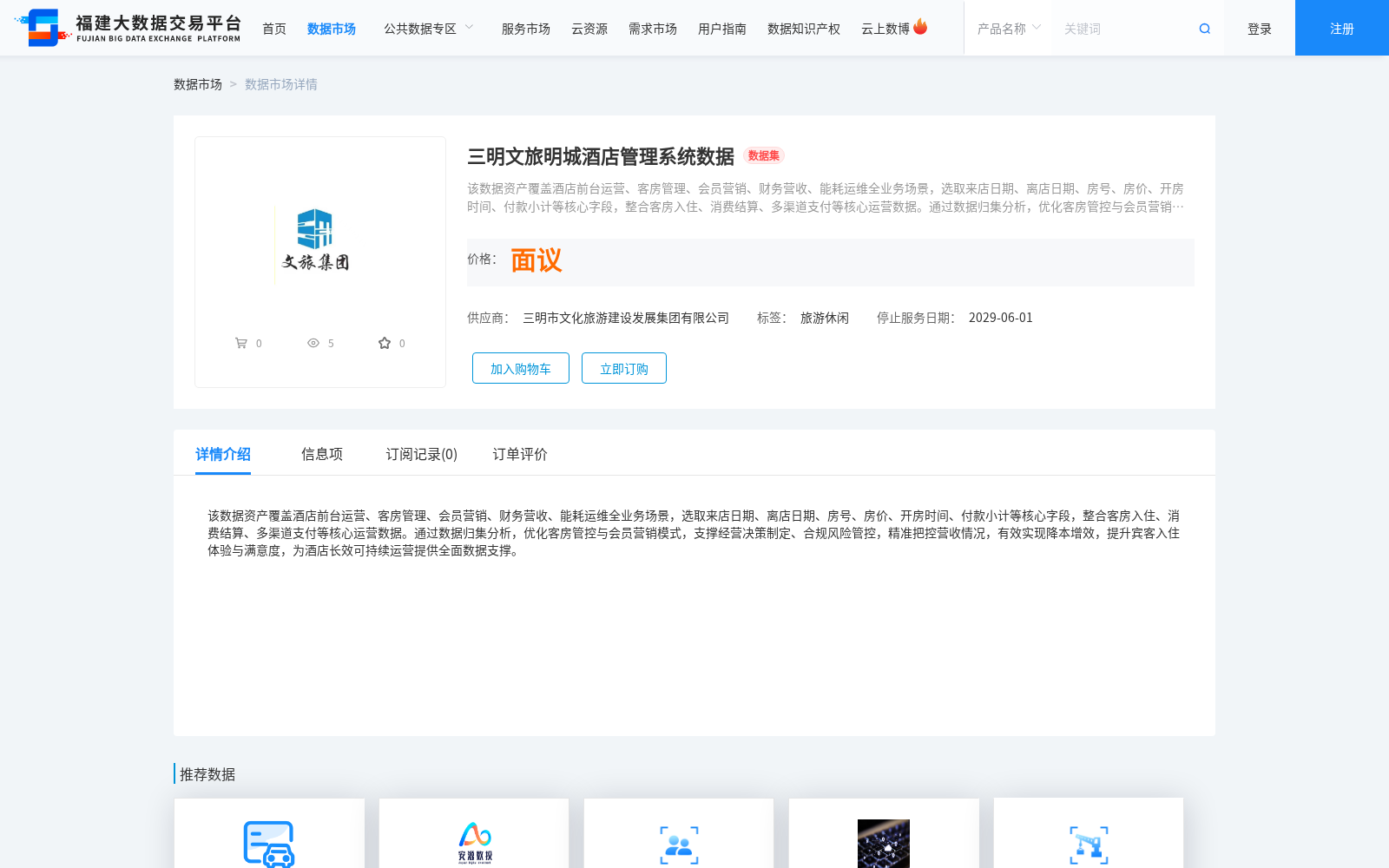This screenshot has width=1389, height=868.
Task: Click the star favorite icon
Action: tap(385, 343)
